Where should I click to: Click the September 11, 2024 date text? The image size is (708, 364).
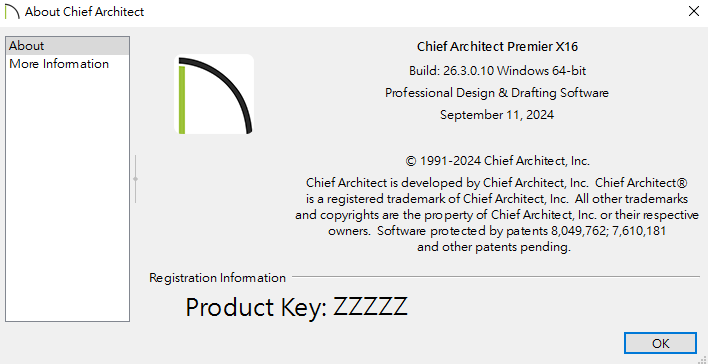(497, 115)
